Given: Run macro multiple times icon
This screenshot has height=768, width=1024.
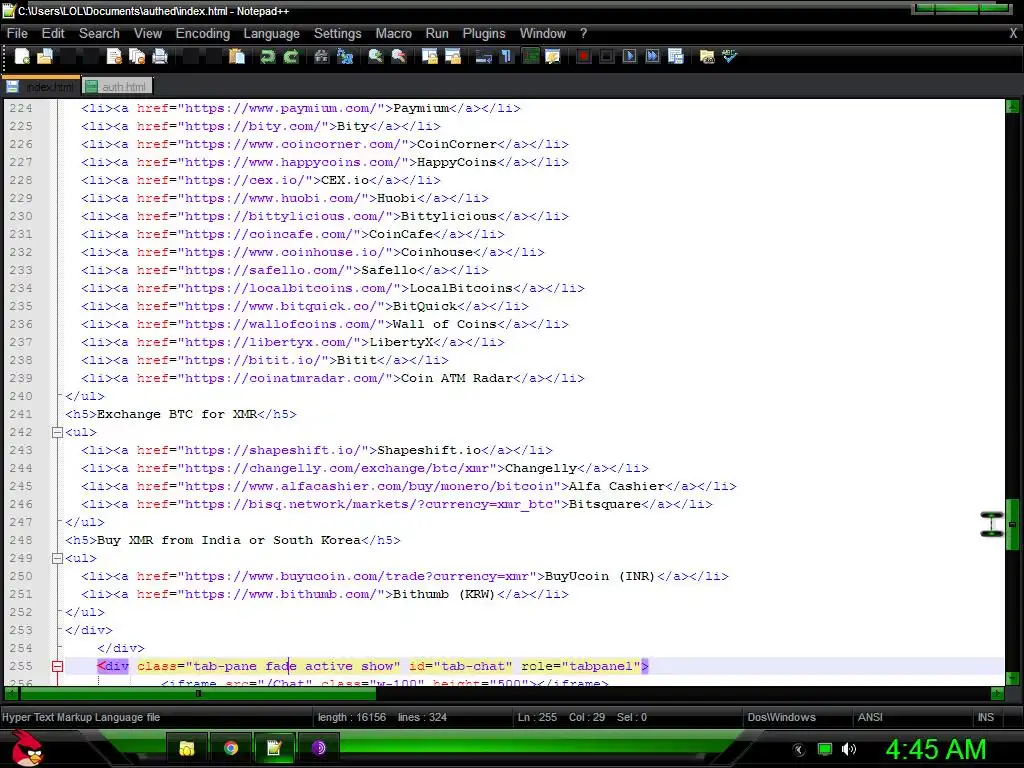Looking at the screenshot, I should (652, 57).
